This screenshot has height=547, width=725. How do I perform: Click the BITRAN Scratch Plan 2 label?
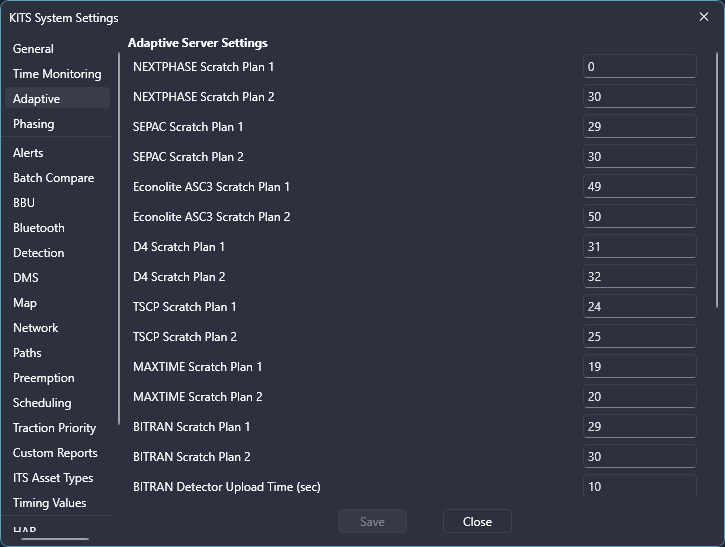click(192, 457)
